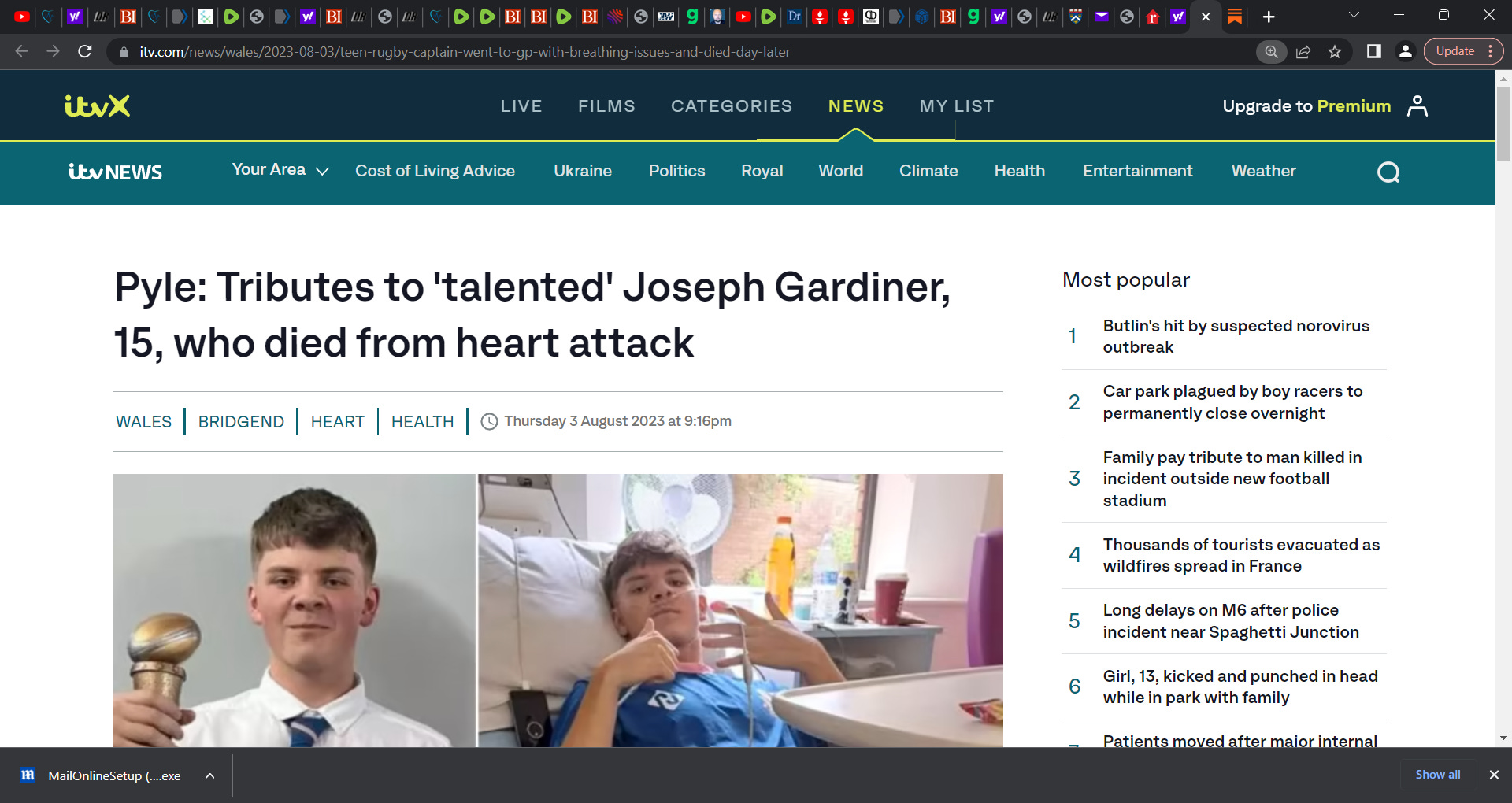The image size is (1512, 803).
Task: Click Show all downloads button
Action: 1437,775
